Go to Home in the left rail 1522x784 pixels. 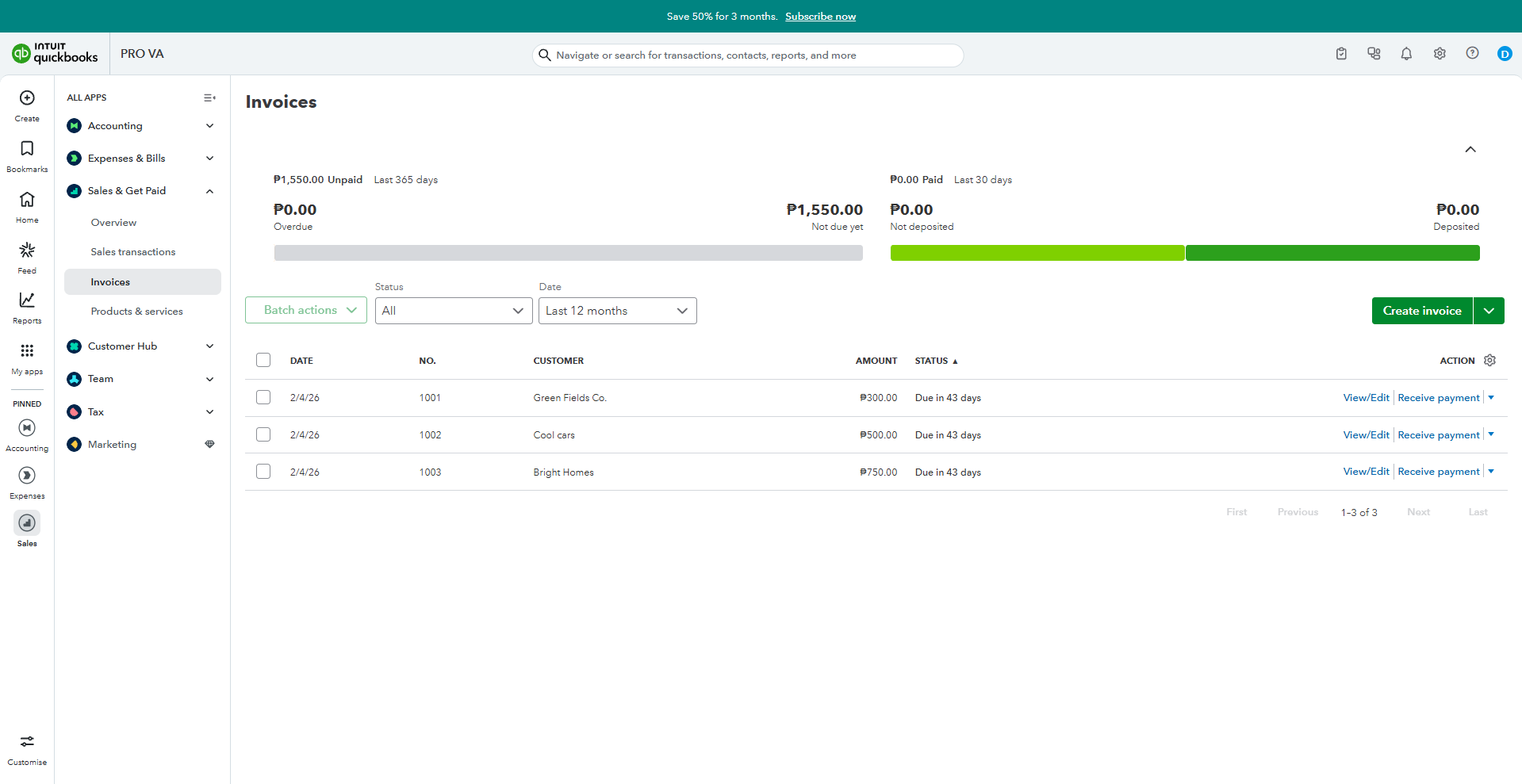[x=27, y=199]
